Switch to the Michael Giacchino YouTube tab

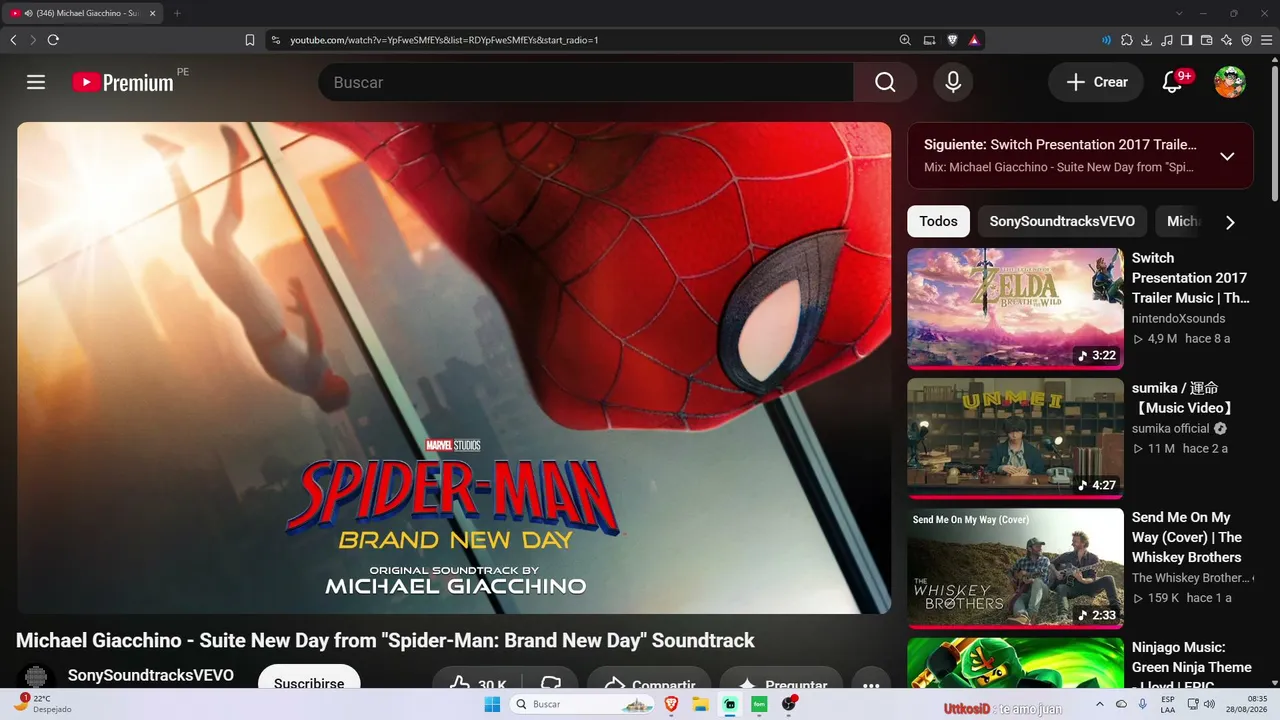(85, 13)
